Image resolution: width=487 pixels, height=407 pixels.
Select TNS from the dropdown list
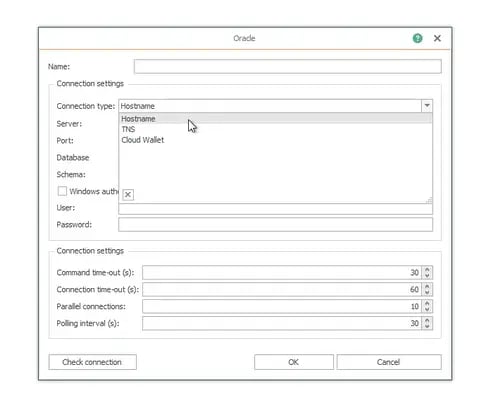(x=275, y=129)
